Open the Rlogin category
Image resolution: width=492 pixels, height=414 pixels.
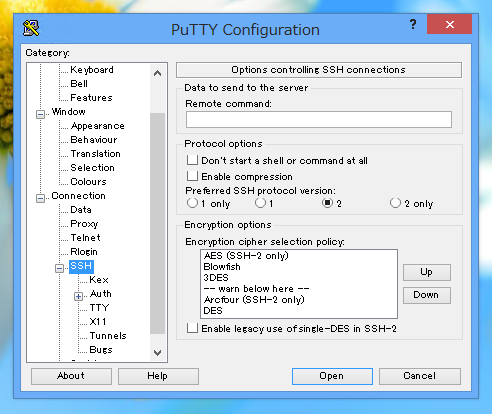point(84,252)
